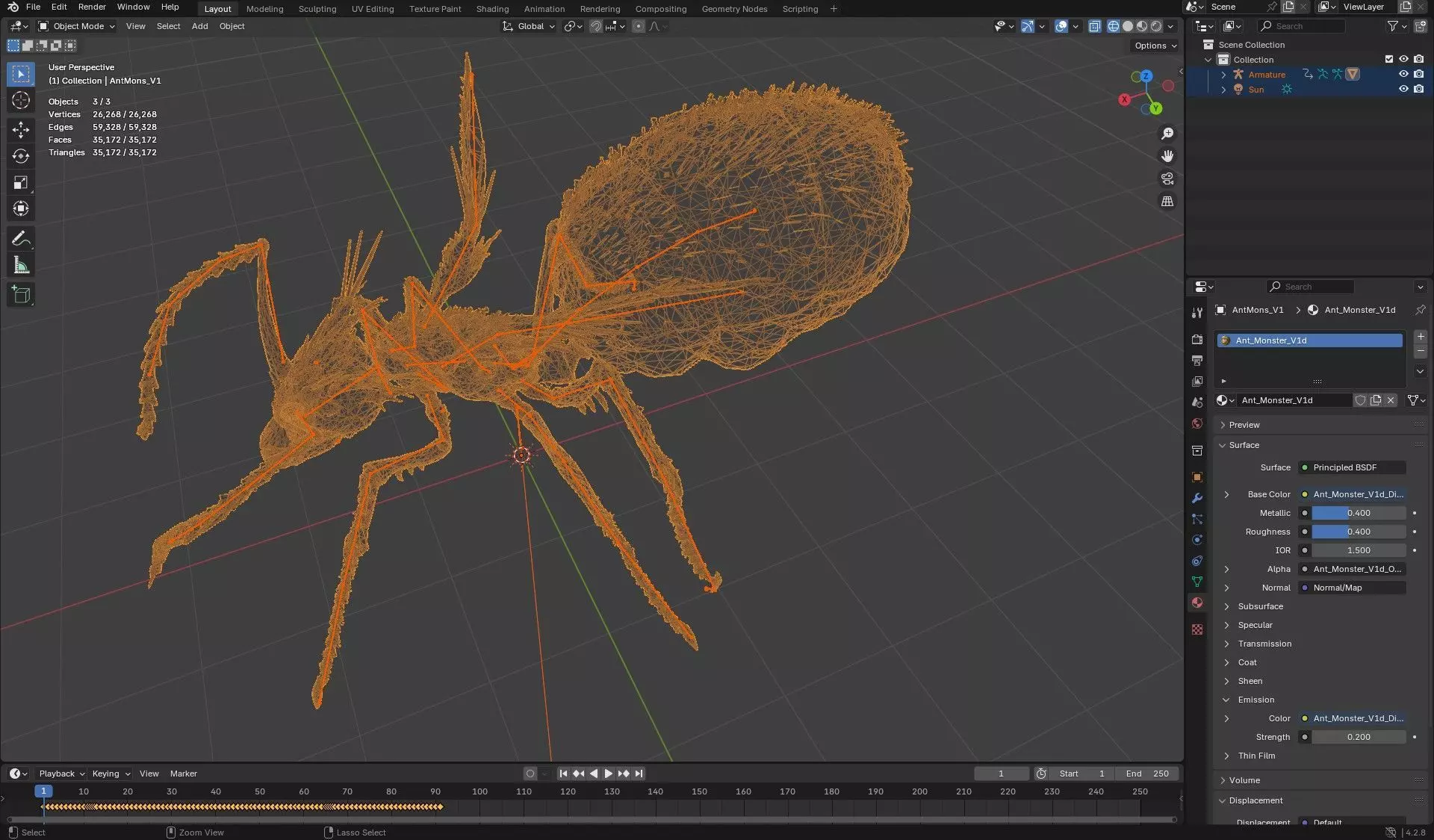Switch to the UV Editing workspace tab
The height and width of the screenshot is (840, 1434).
373,9
